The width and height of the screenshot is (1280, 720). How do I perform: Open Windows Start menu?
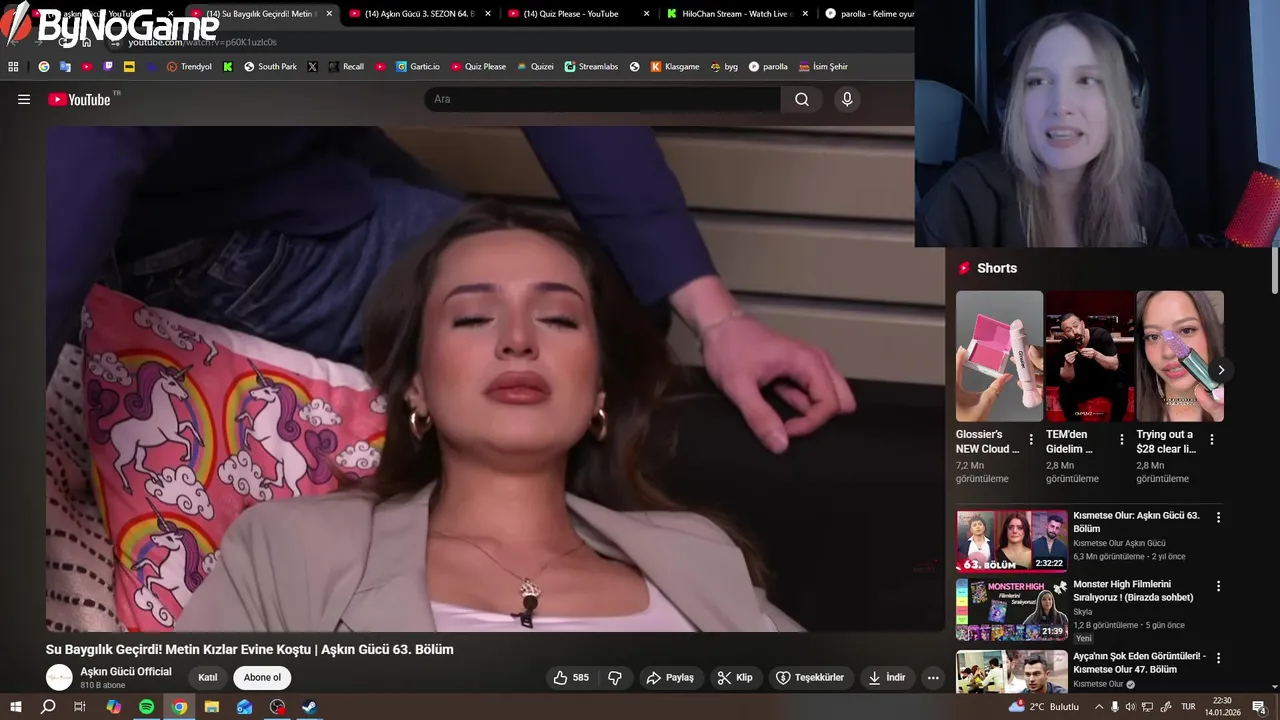pyautogui.click(x=15, y=707)
